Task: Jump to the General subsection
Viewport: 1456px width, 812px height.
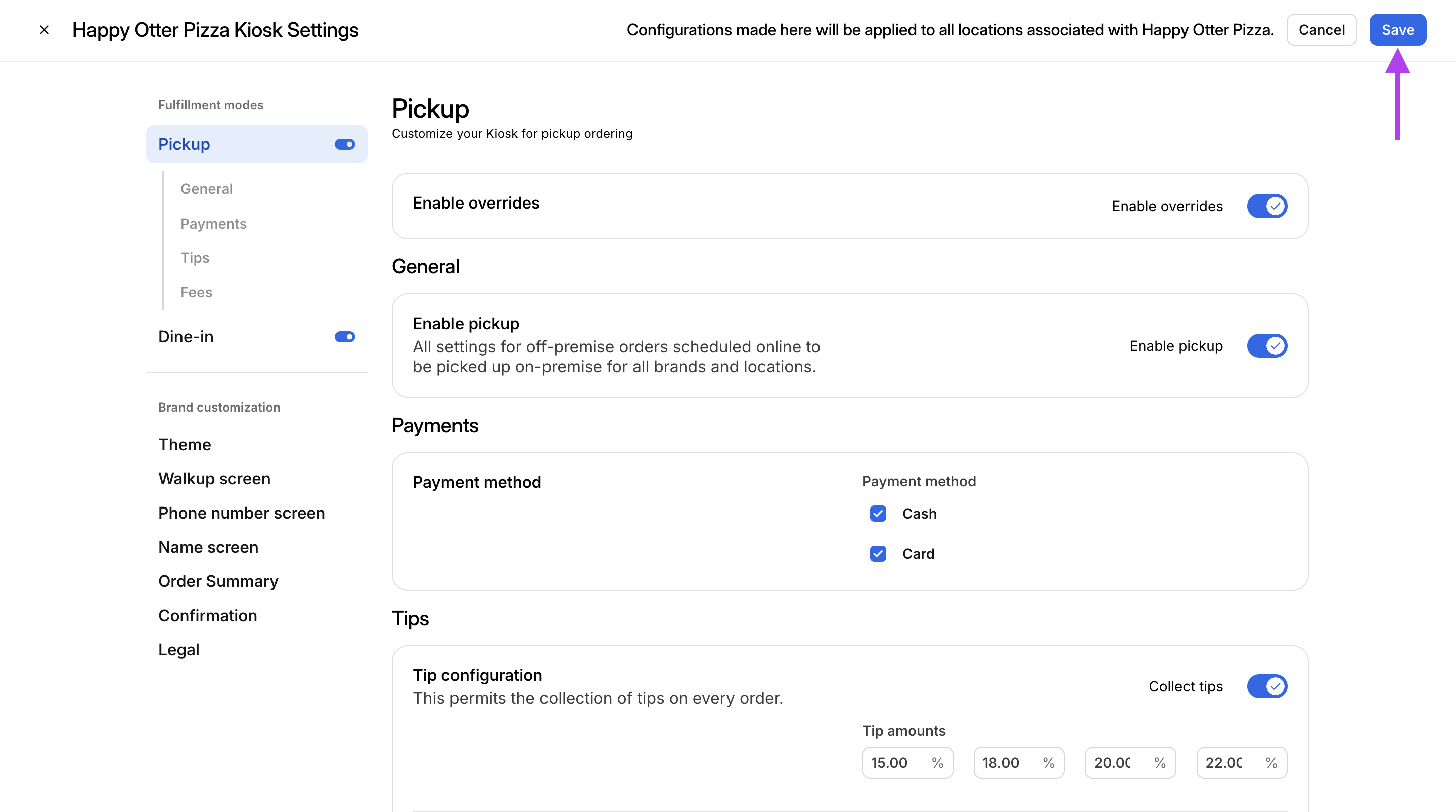Action: pyautogui.click(x=206, y=189)
